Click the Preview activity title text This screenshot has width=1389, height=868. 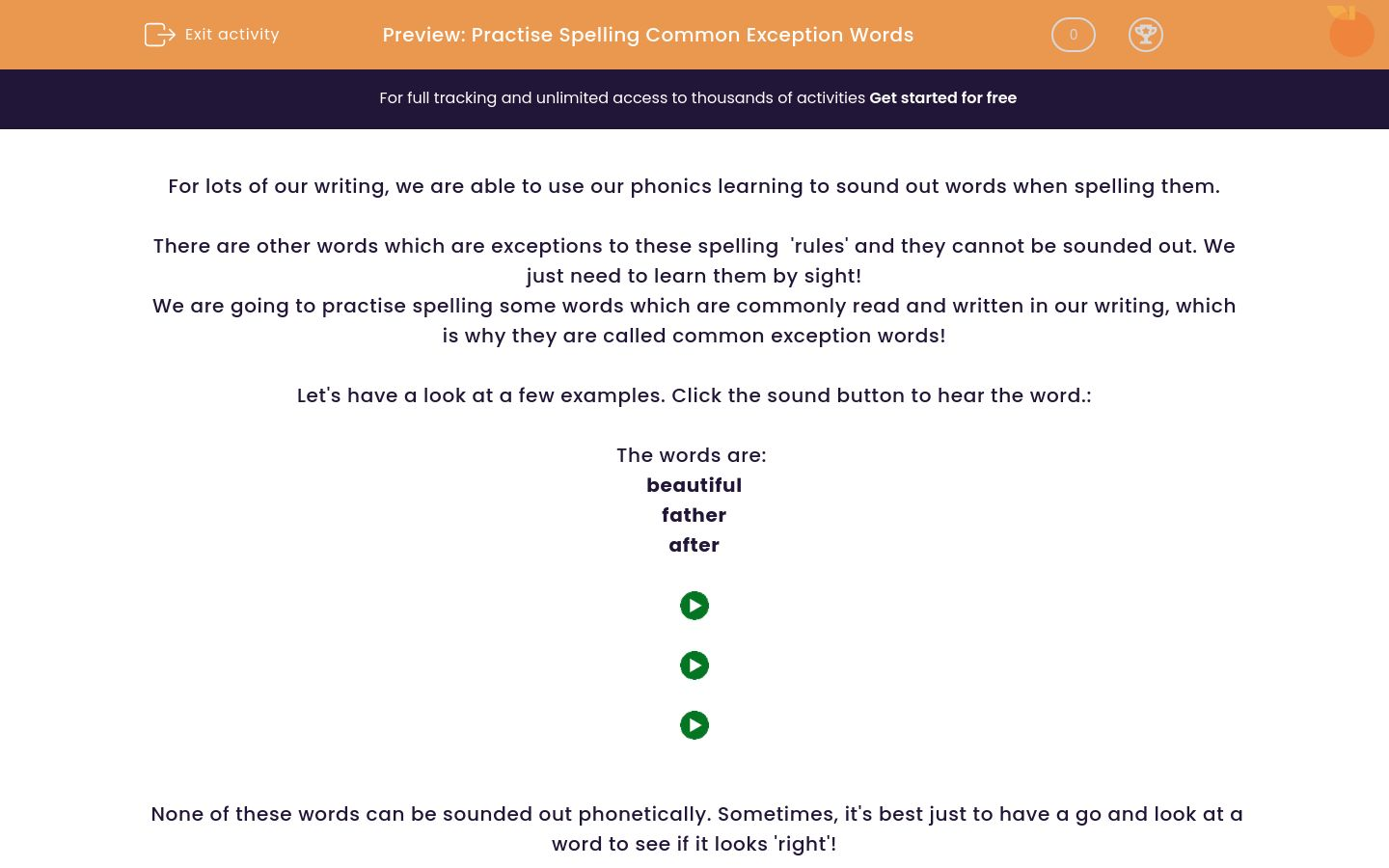(648, 35)
